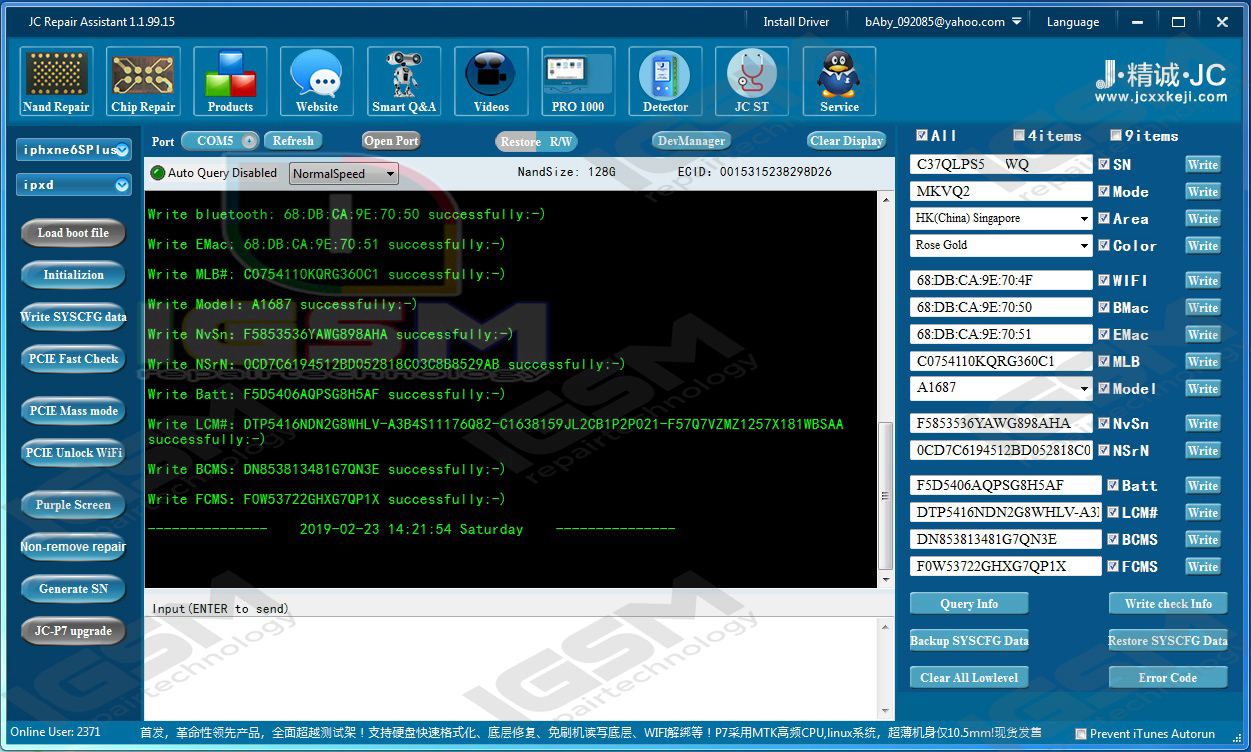Screen dimensions: 1251x752
Task: Open the Website chat bubble icon
Action: tap(317, 81)
